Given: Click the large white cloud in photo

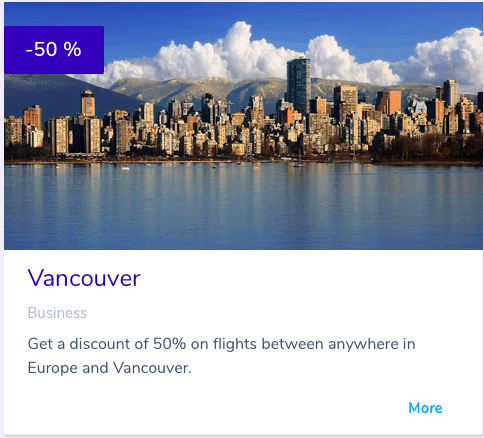Looking at the screenshot, I should coord(233,55).
